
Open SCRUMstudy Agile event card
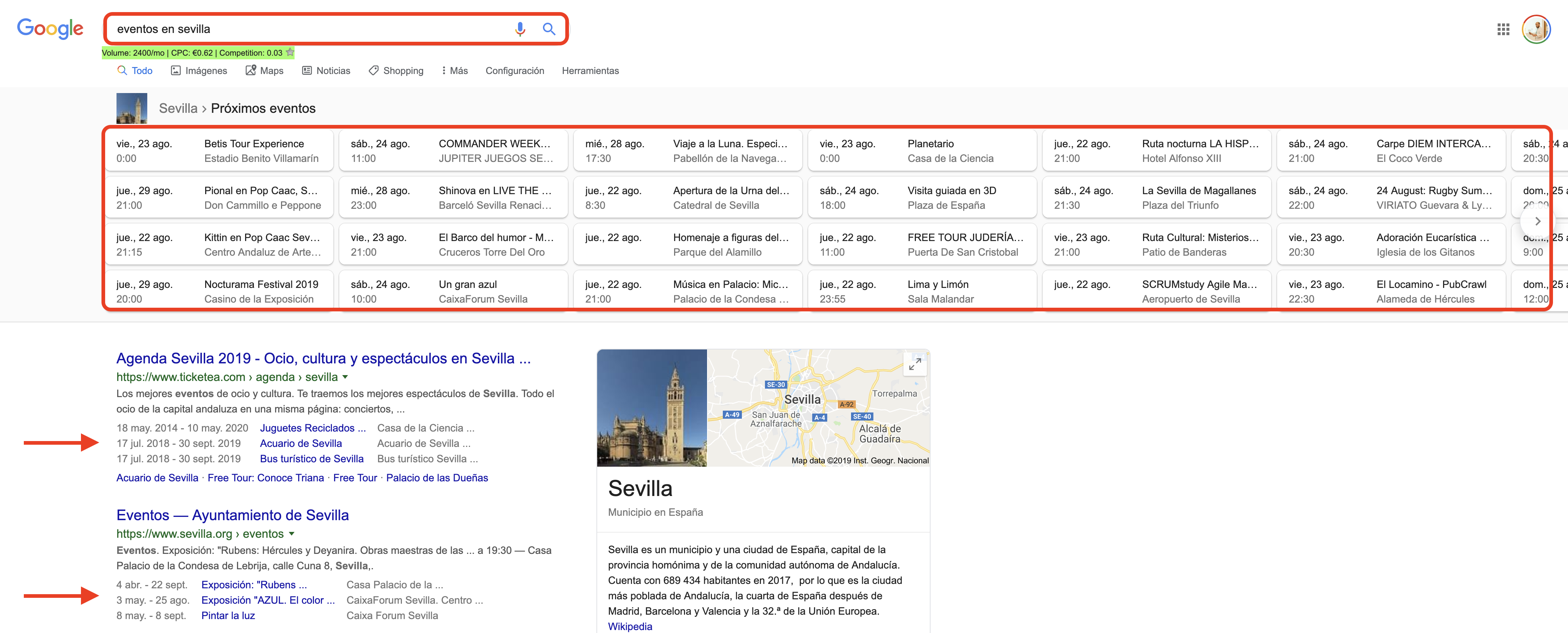point(1157,292)
